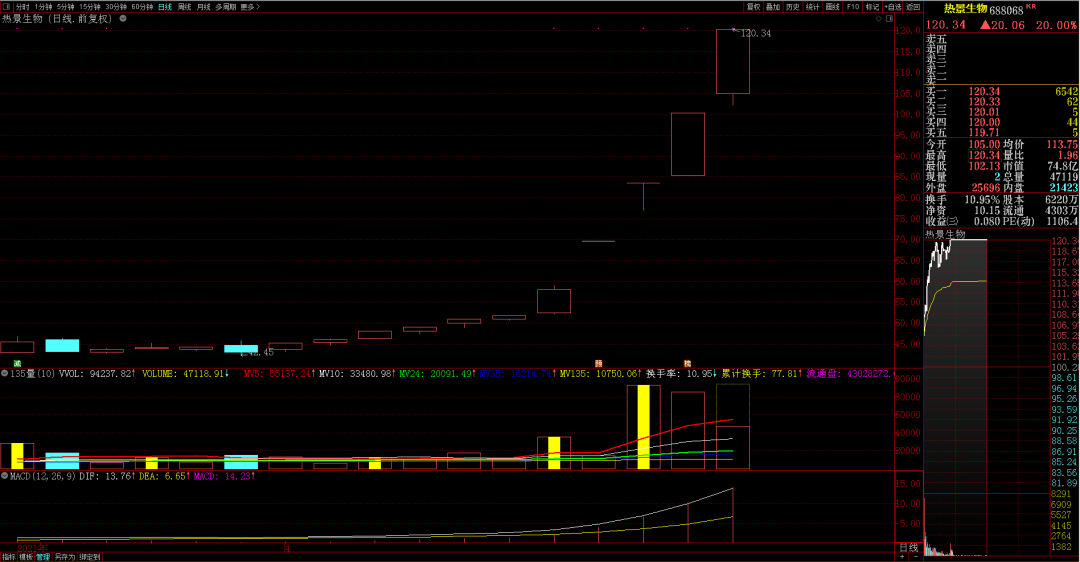1080x562 pixels.
Task: Switch to 周线 weekly chart tab
Action: pos(185,6)
